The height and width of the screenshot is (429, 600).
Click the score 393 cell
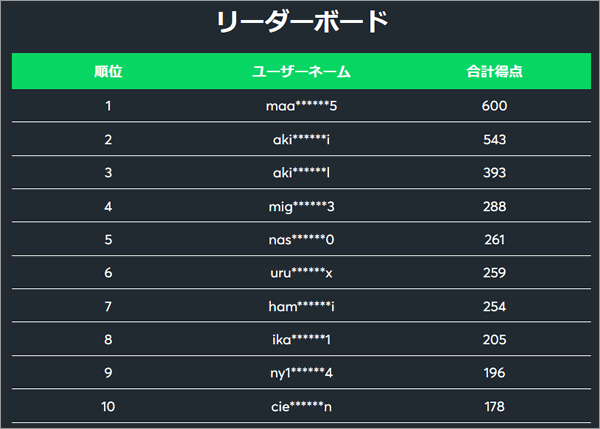(x=494, y=173)
